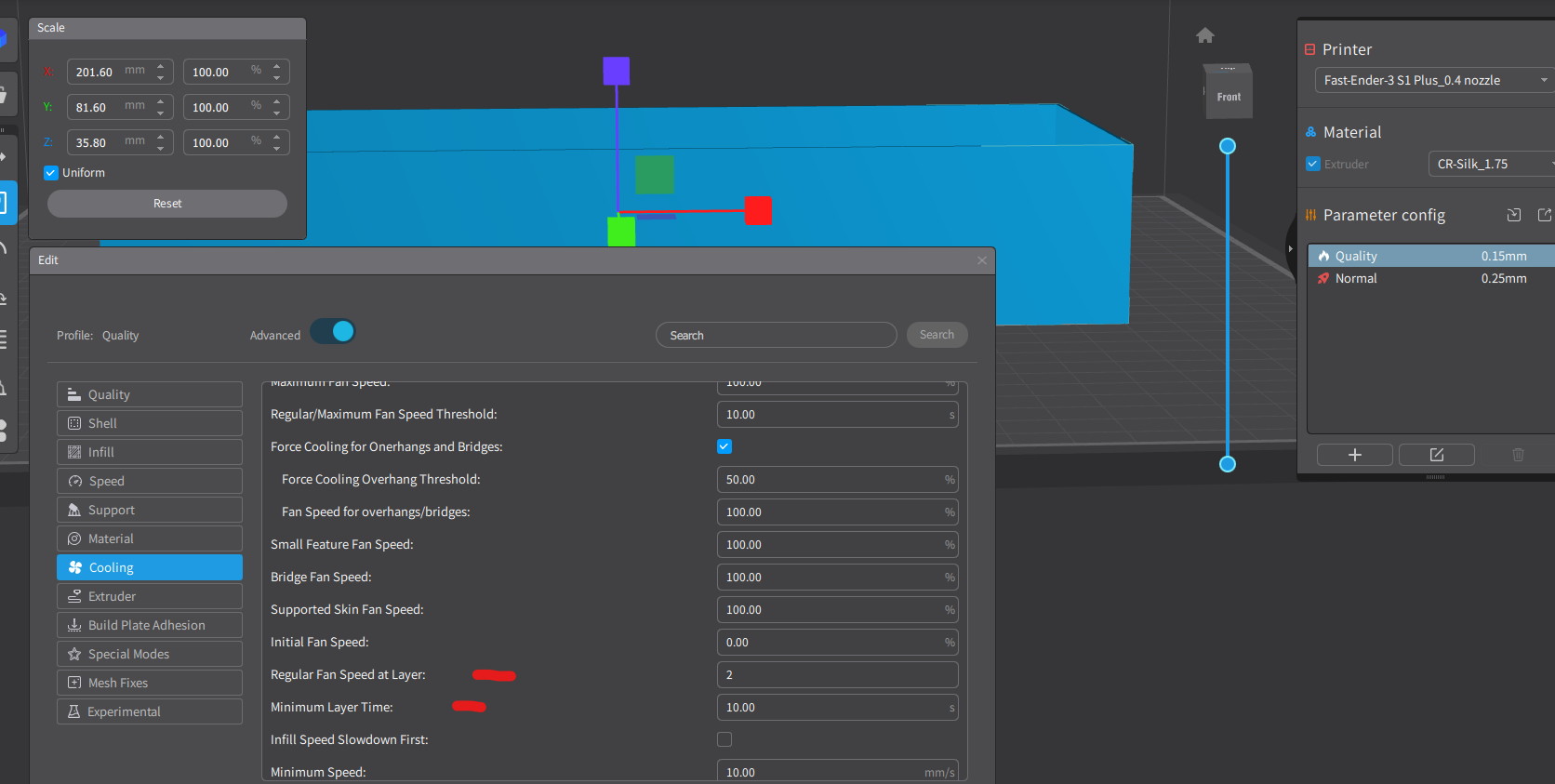Screen dimensions: 1555x784
Task: Click the edit profile pencil icon
Action: (1437, 455)
